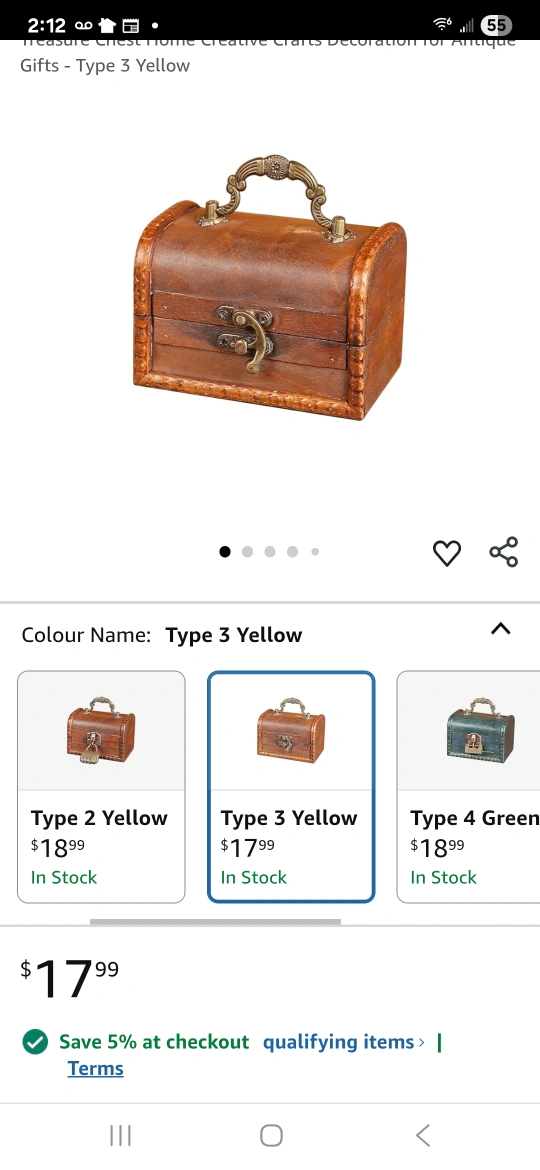Image resolution: width=540 pixels, height=1170 pixels.
Task: Expand the qualifying items chevron
Action: point(421,1042)
